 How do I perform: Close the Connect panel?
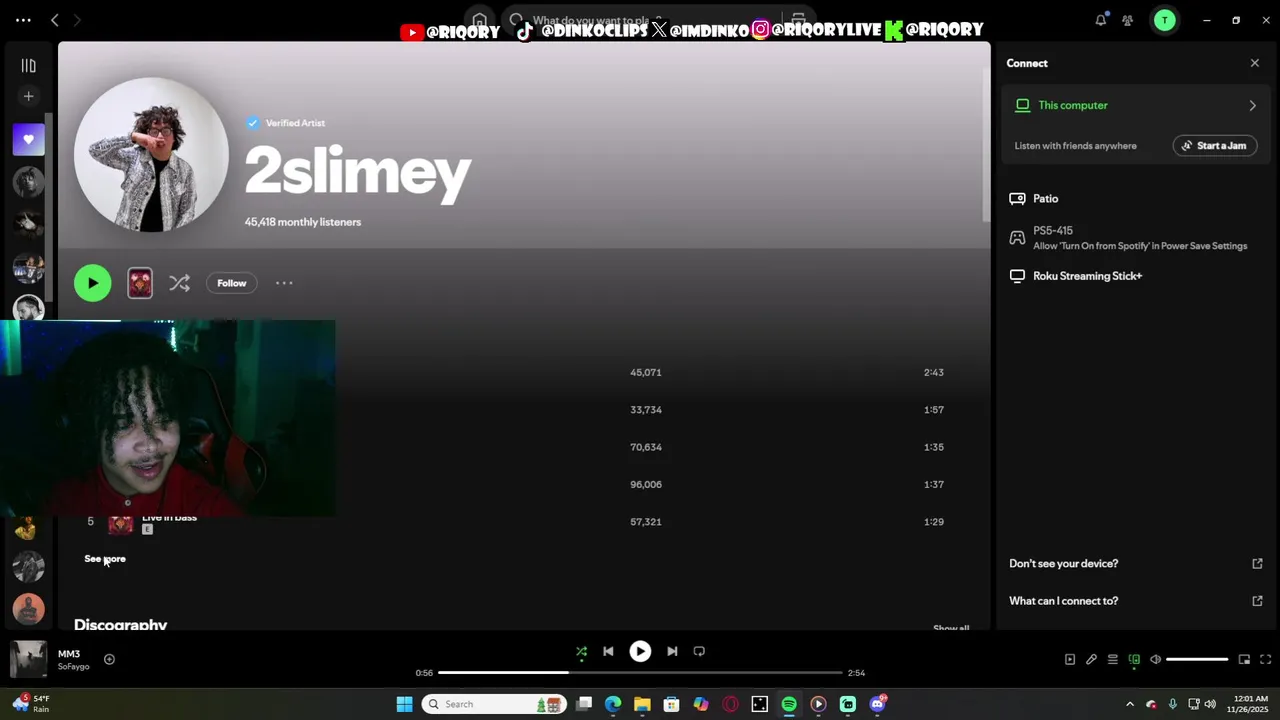tap(1255, 63)
